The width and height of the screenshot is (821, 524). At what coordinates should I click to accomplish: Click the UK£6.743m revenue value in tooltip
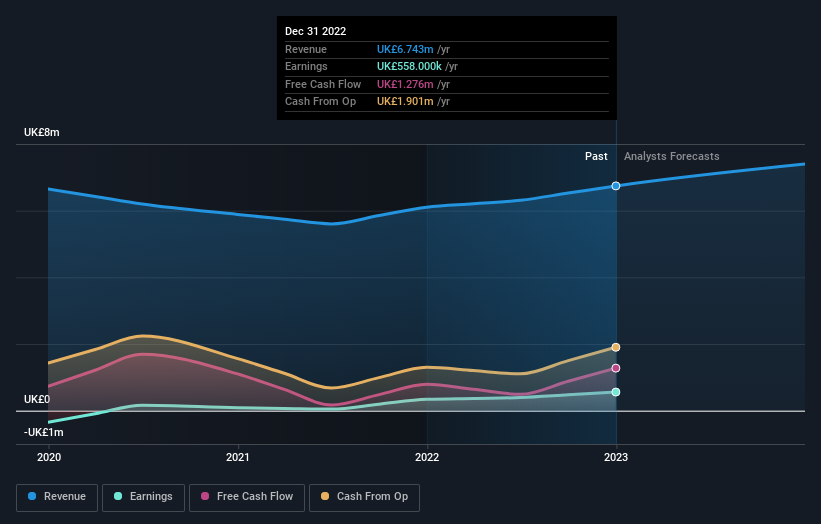(x=405, y=49)
